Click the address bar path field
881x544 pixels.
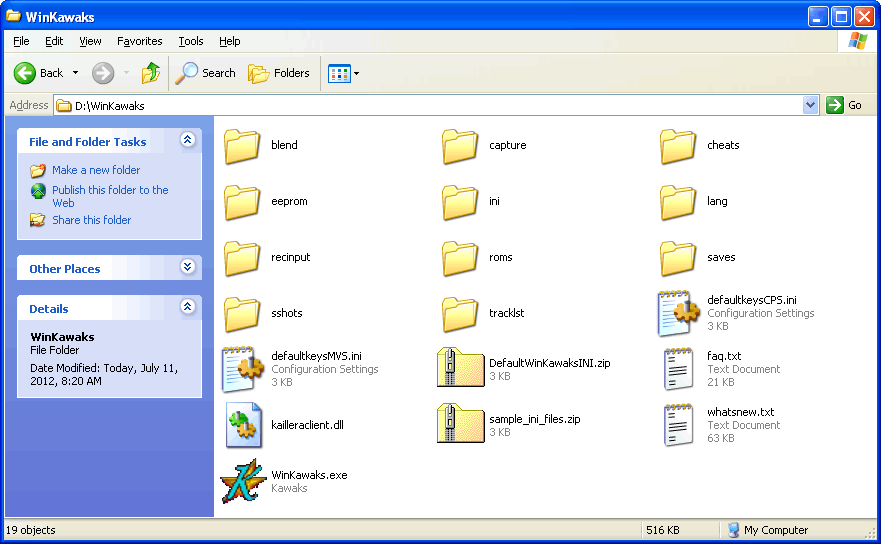(430, 105)
